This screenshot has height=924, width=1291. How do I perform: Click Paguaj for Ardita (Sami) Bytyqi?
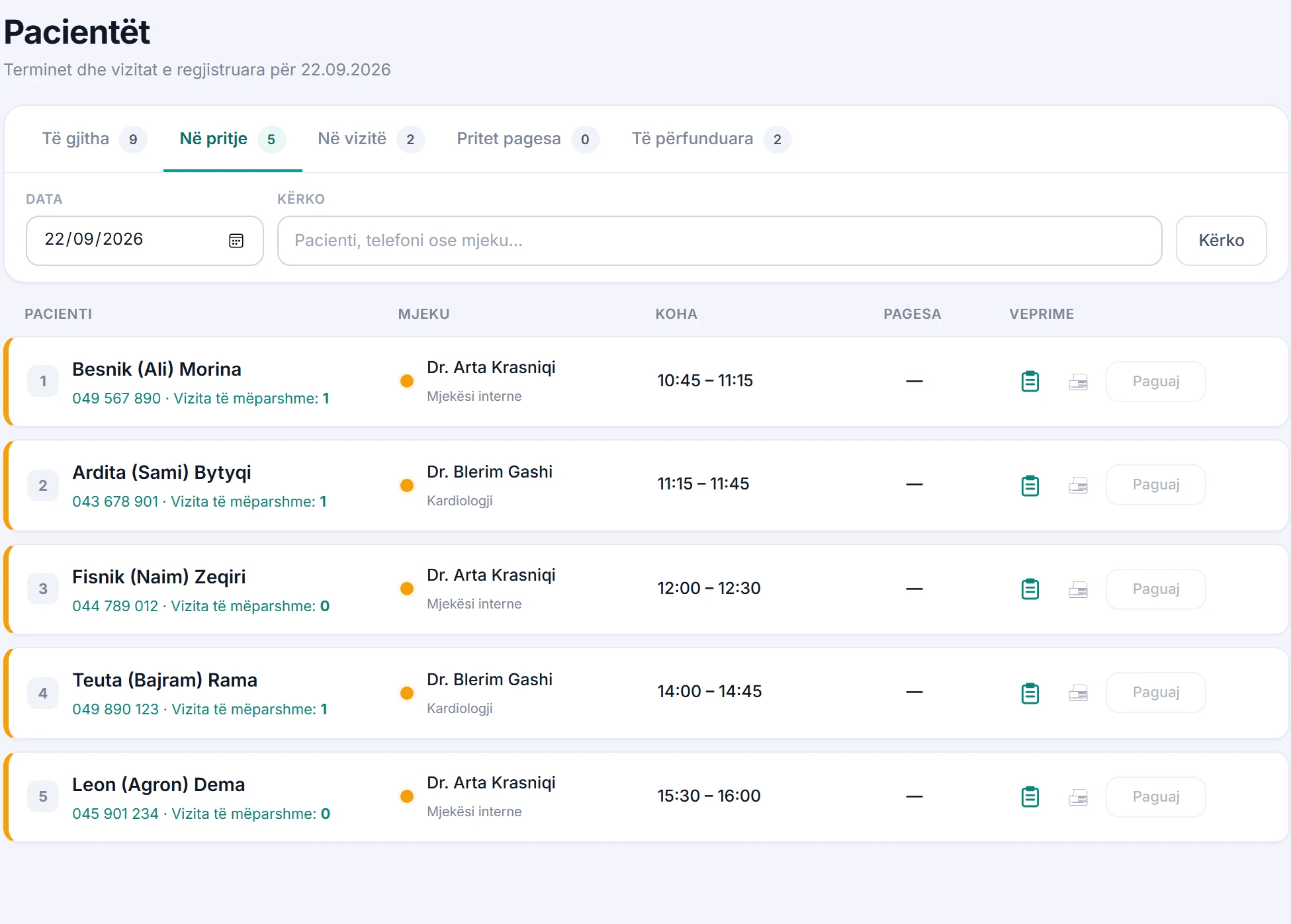tap(1156, 485)
